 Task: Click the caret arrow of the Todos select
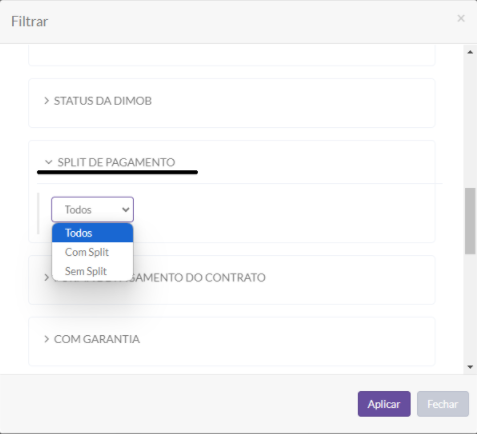pyautogui.click(x=125, y=210)
